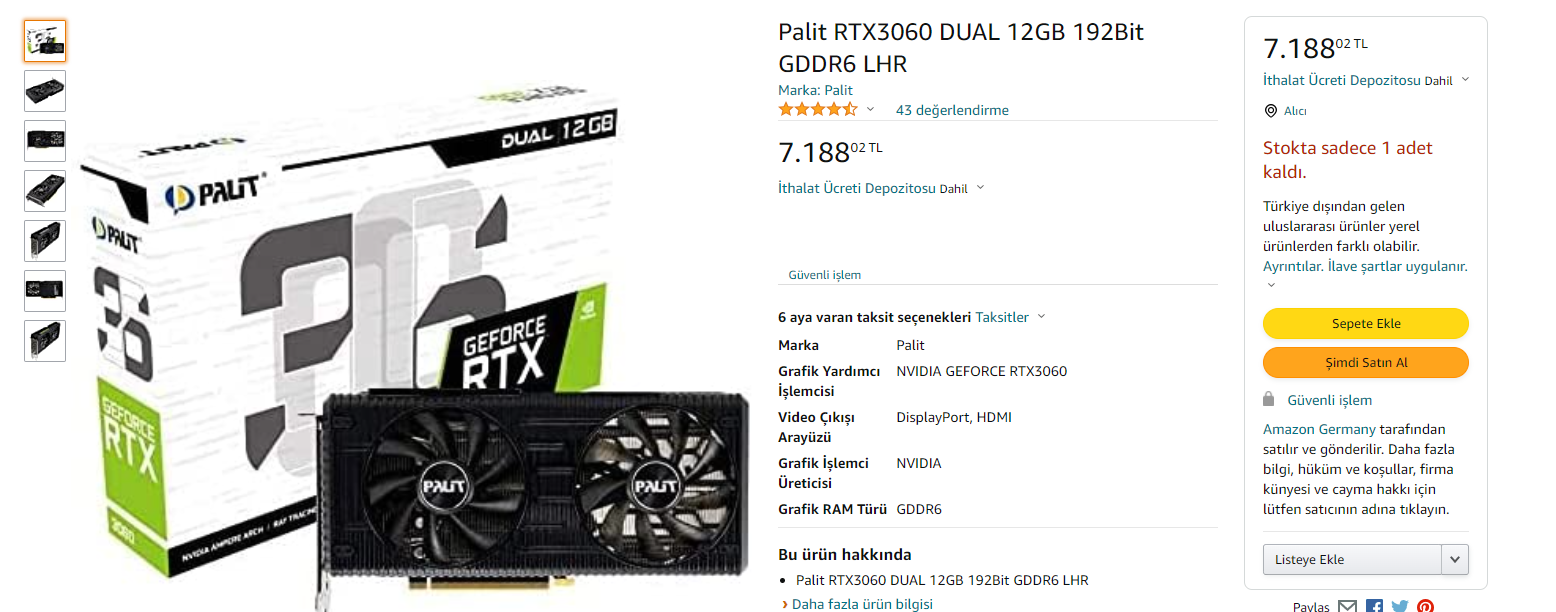The height and width of the screenshot is (612, 1556).
Task: Click the location pin icon near Alıcı
Action: pyautogui.click(x=1271, y=111)
